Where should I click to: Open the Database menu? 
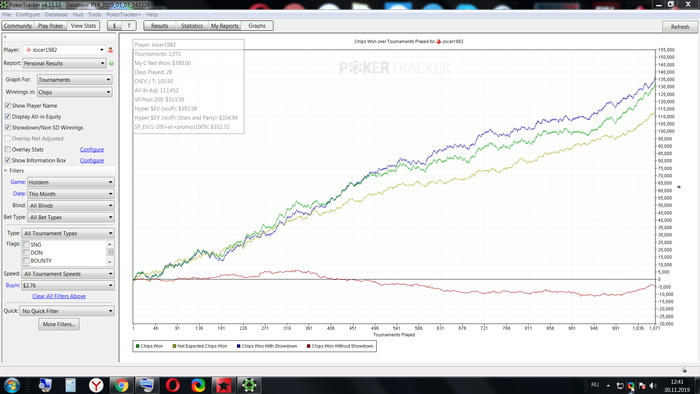56,15
